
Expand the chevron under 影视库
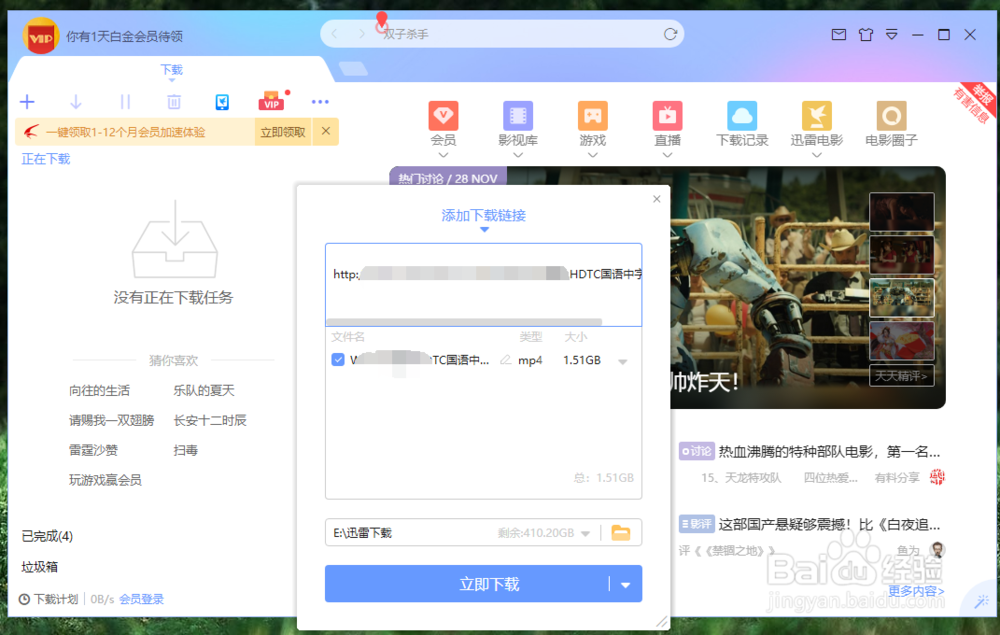click(x=518, y=155)
